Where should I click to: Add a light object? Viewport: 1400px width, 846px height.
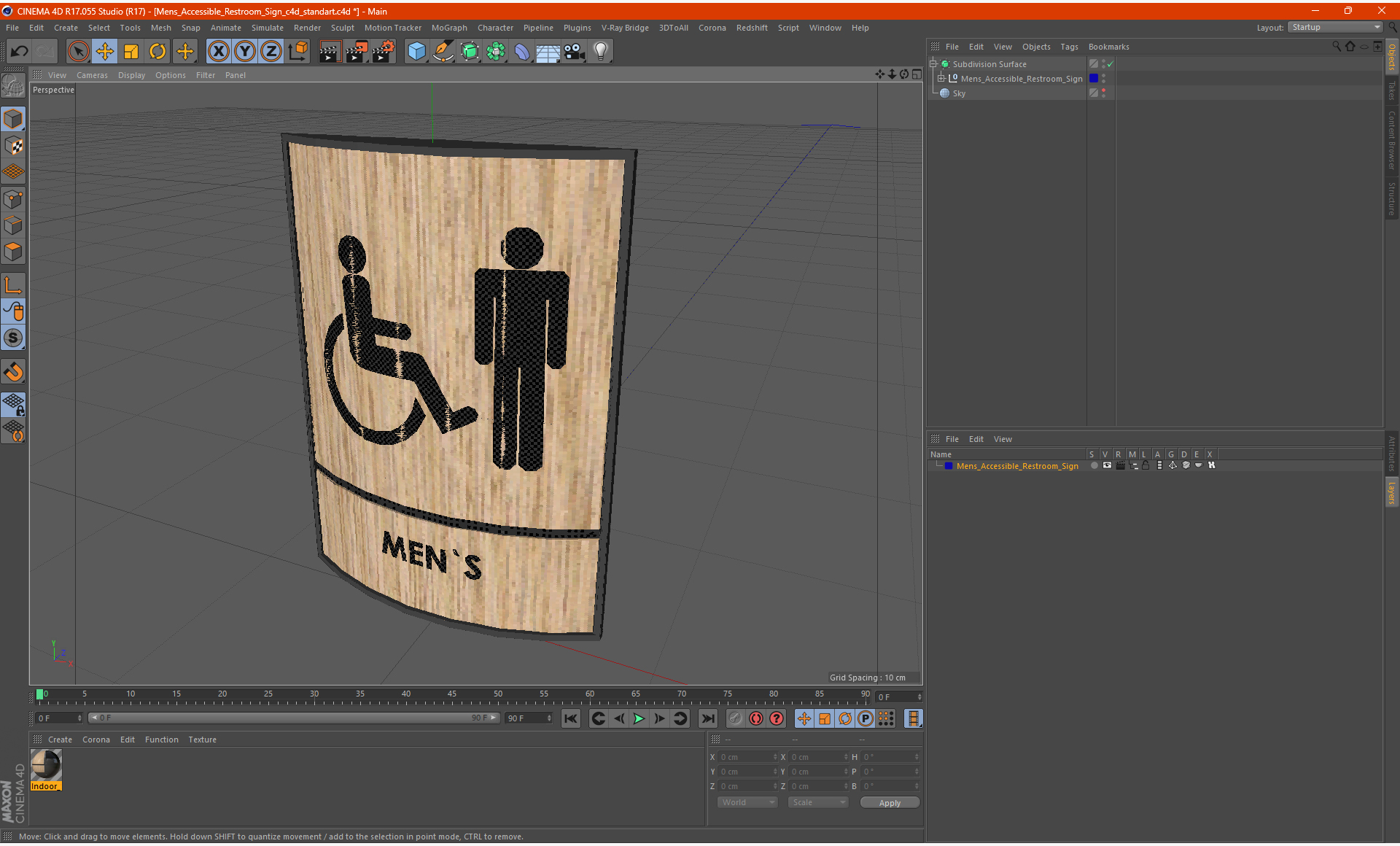coord(600,51)
